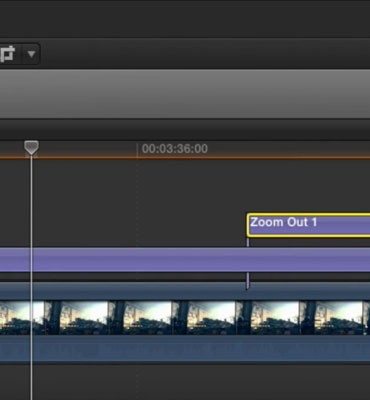Click the blue title bar above the filmstrip thumbnails
Viewport: 370px width, 400px height.
pos(185,292)
